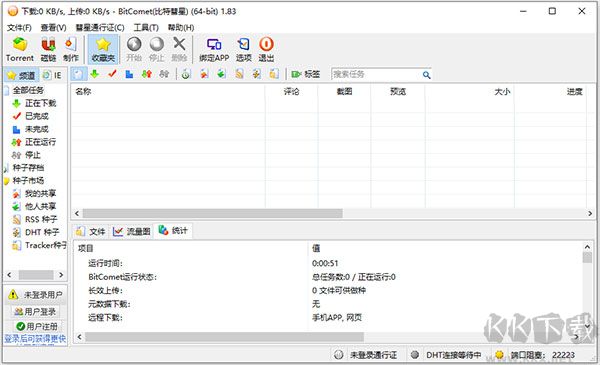Click the gray arrows stopped filter icon
This screenshot has width=600, height=365.
point(164,74)
